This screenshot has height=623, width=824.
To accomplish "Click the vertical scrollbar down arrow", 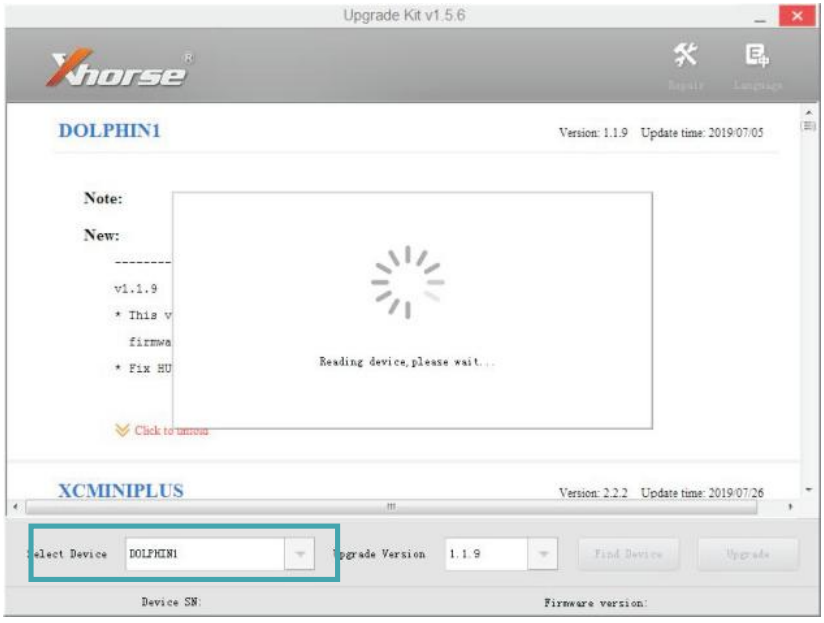I will pyautogui.click(x=809, y=490).
